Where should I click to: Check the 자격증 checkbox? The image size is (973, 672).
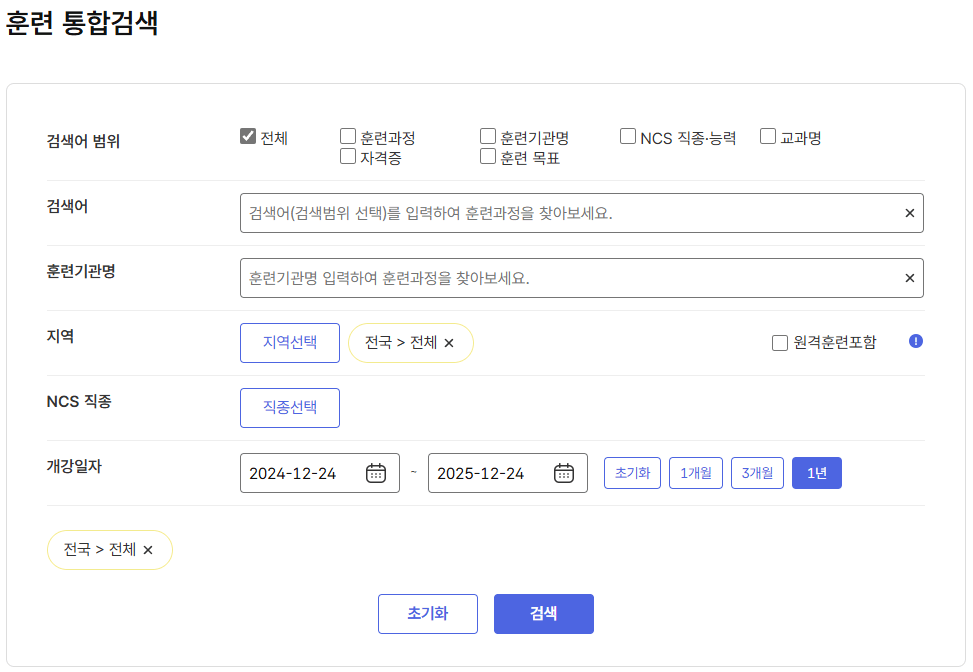[347, 156]
